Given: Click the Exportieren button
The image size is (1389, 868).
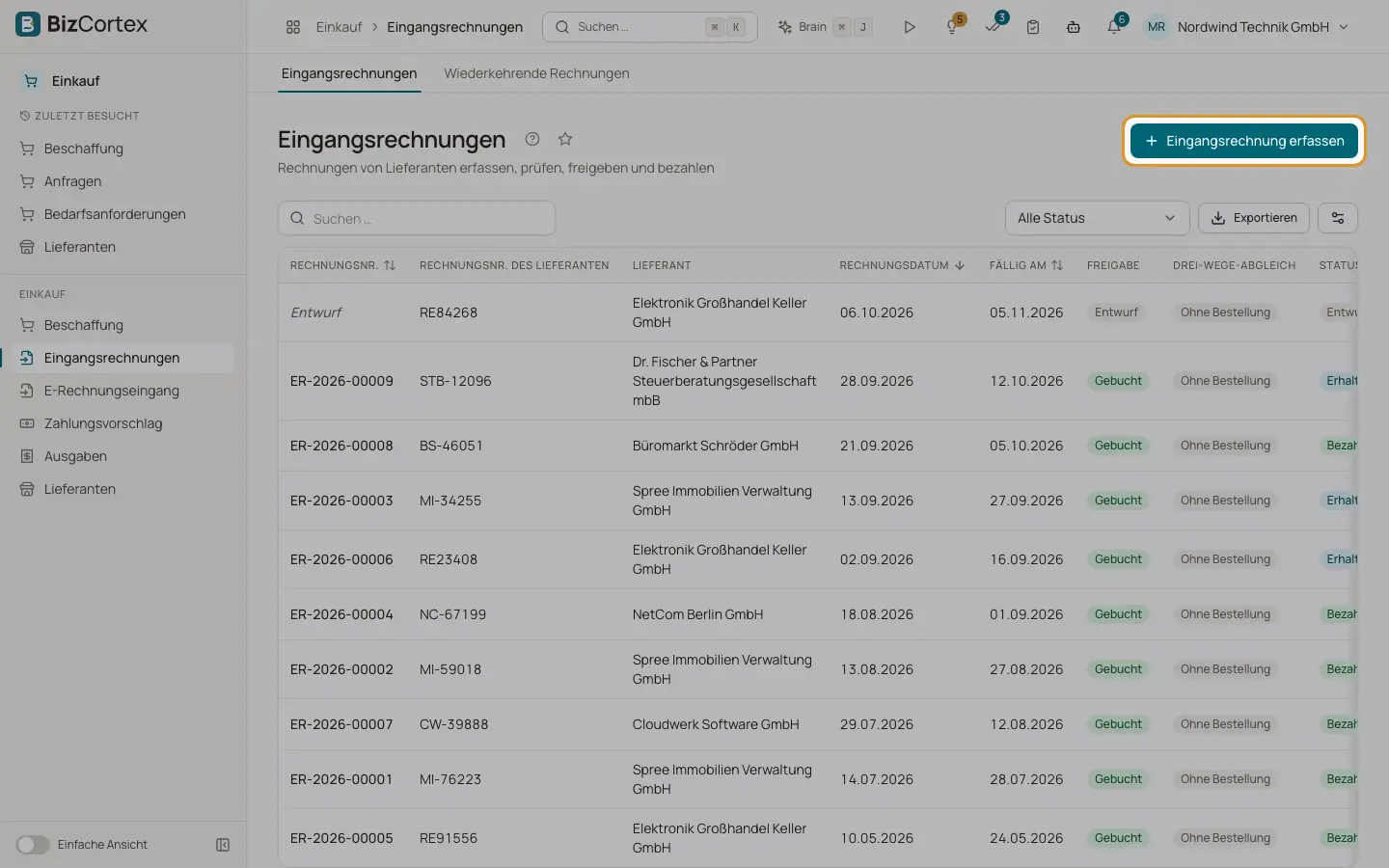Looking at the screenshot, I should pos(1254,218).
